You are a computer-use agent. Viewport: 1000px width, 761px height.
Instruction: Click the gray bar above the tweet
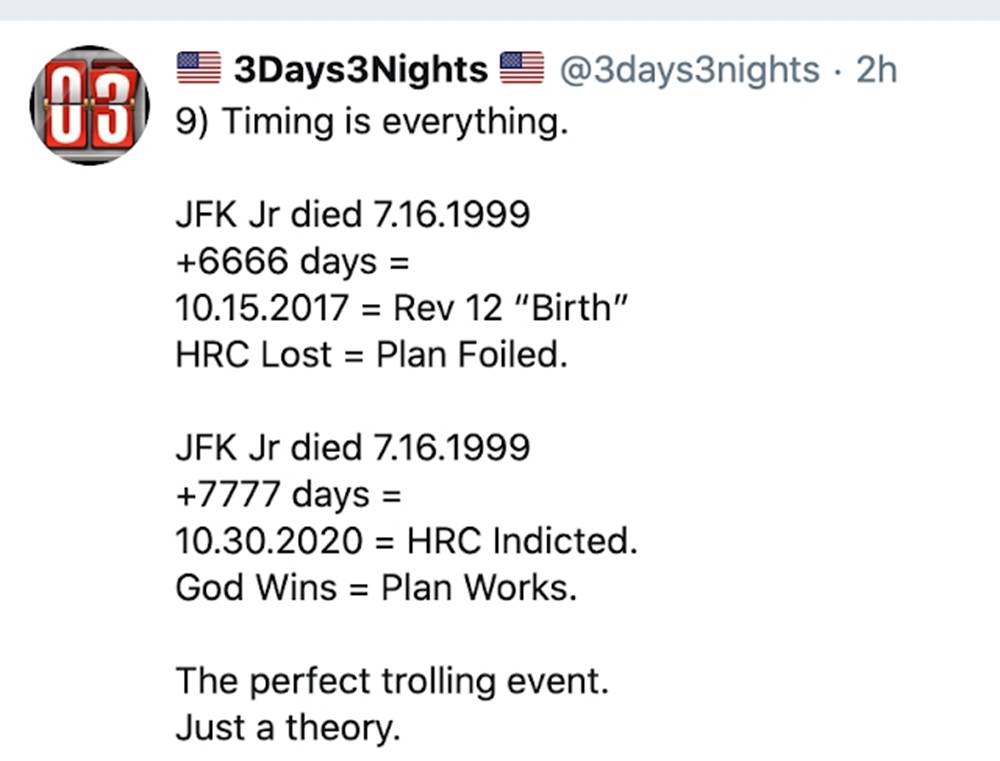pos(500,10)
